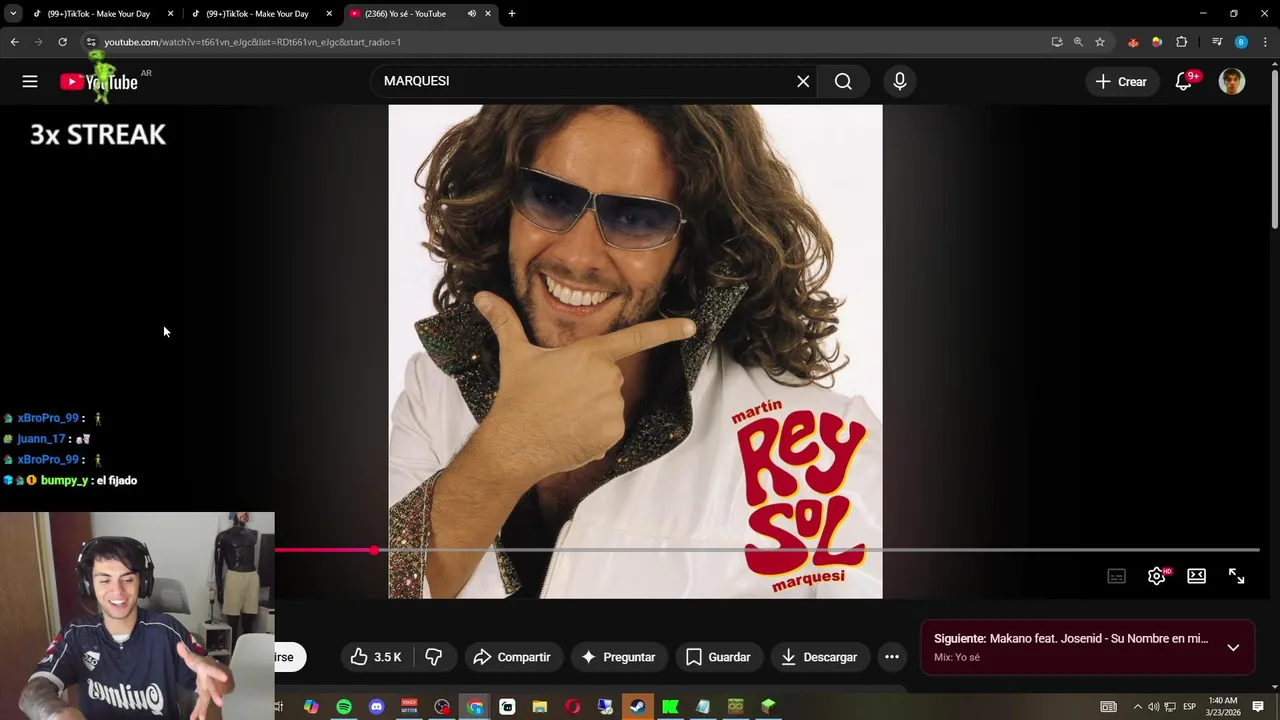Screen dimensions: 1280x720
Task: Open the more actions three-dot menu
Action: pos(892,657)
